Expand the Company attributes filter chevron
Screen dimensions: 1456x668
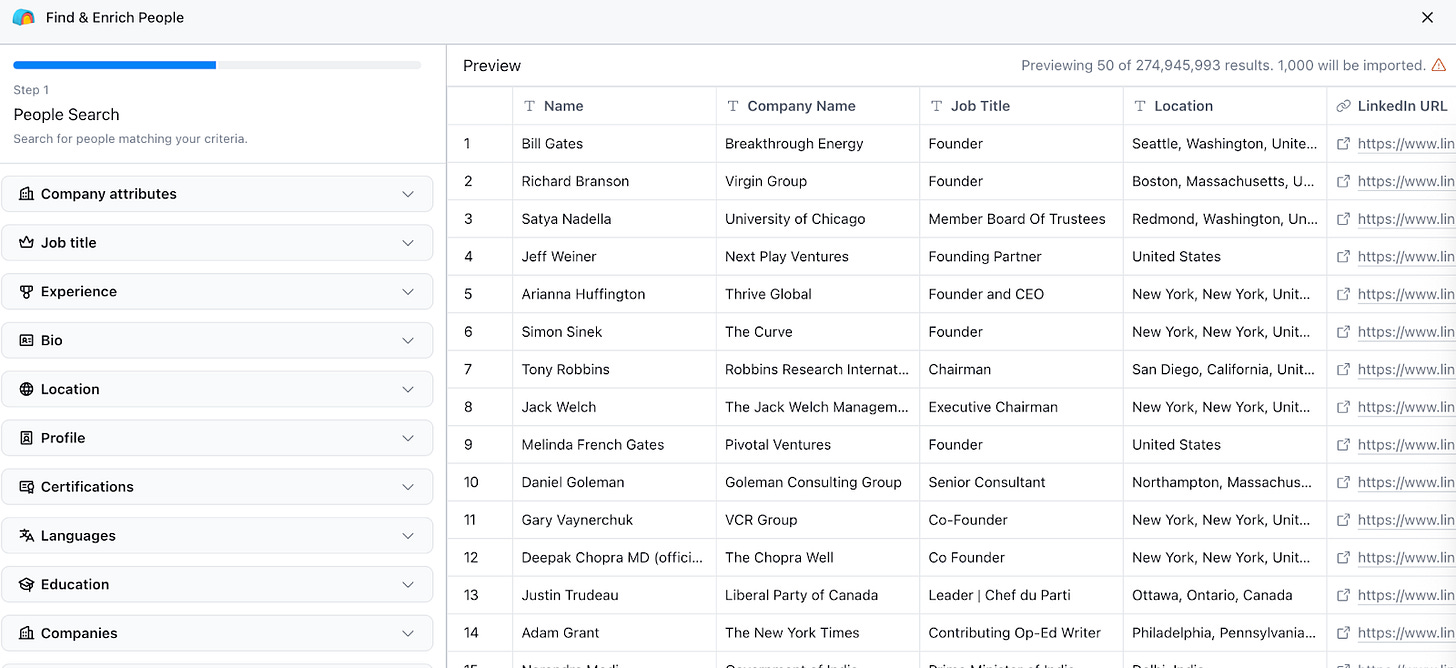point(408,194)
